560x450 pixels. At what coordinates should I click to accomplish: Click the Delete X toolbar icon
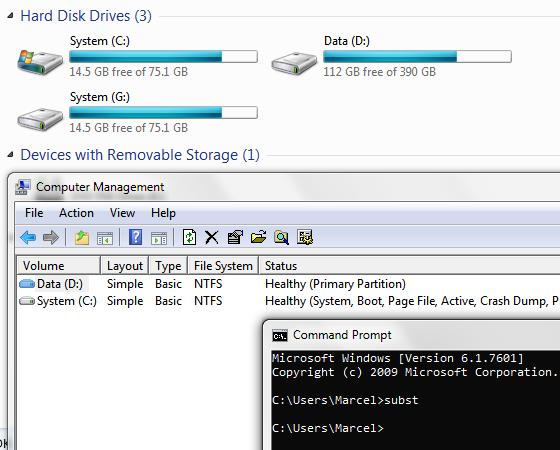212,238
